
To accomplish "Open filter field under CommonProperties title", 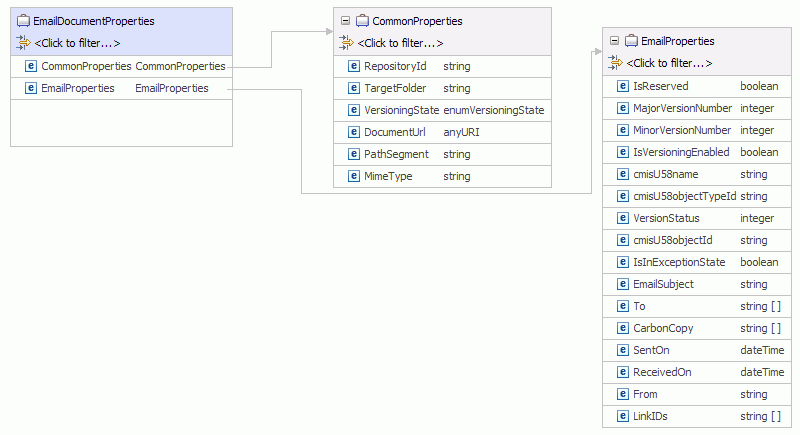I will coord(400,43).
